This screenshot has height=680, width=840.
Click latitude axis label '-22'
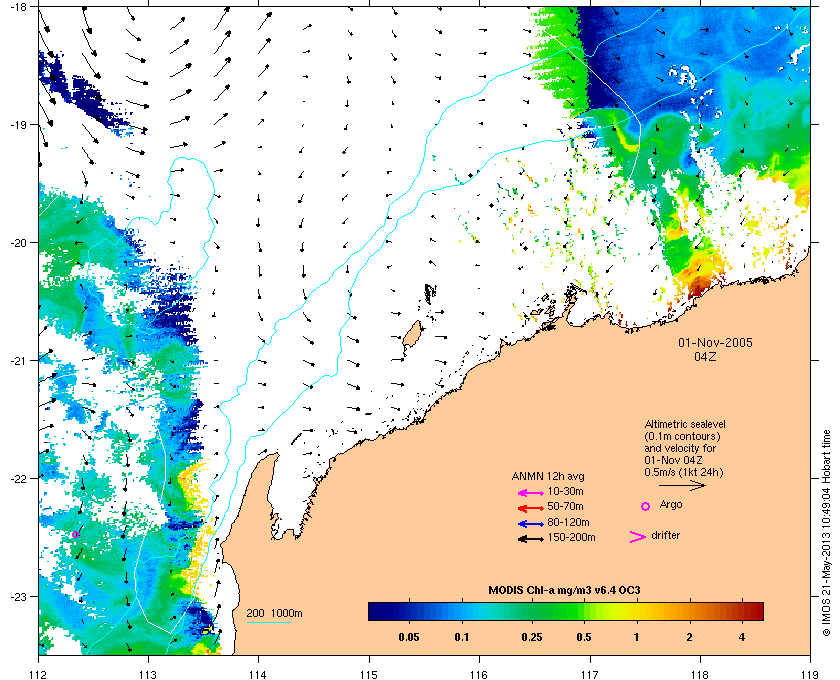point(17,478)
